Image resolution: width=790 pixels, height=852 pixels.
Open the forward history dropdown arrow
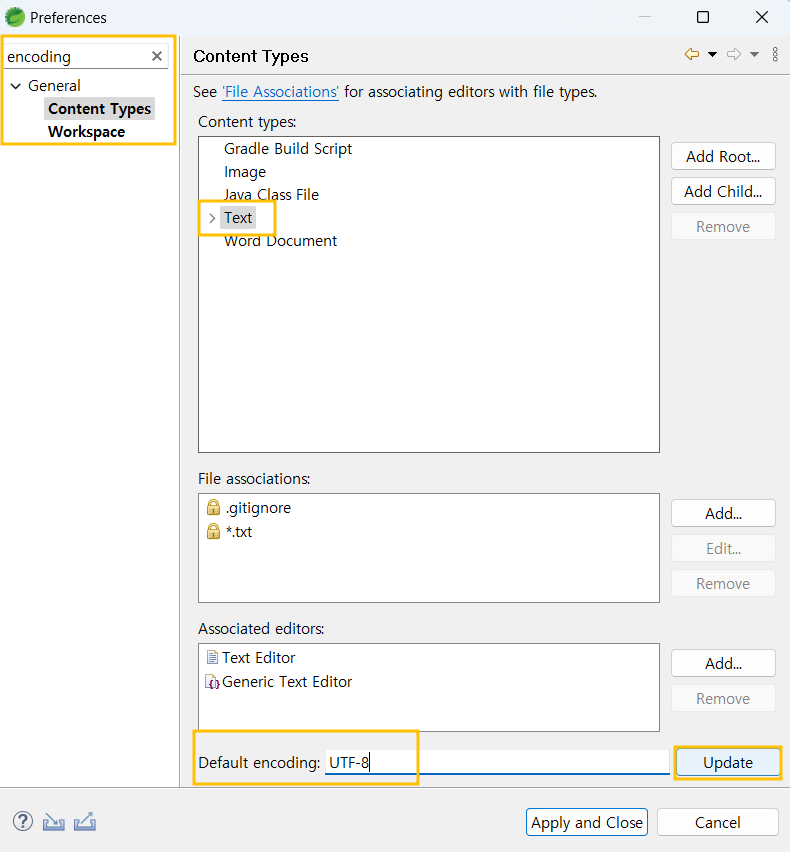(x=754, y=54)
